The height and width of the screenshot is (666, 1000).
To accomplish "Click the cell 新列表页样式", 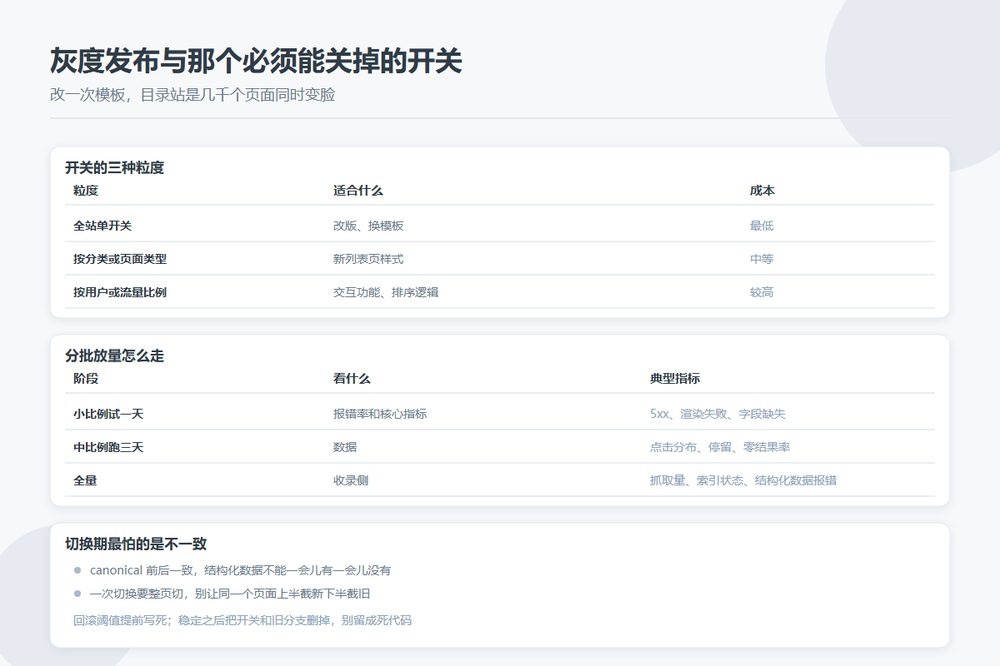I will coord(368,259).
